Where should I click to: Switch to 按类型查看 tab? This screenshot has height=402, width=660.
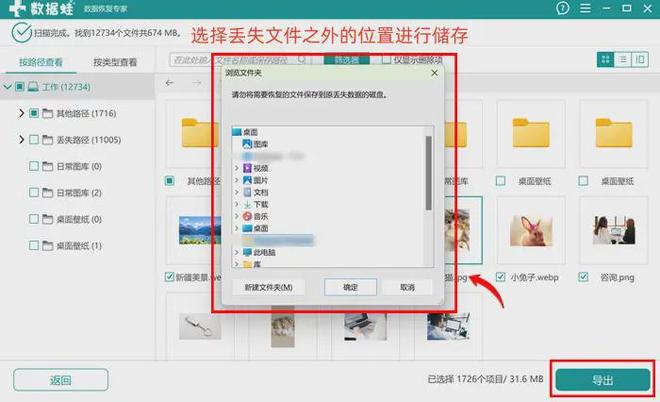[115, 62]
